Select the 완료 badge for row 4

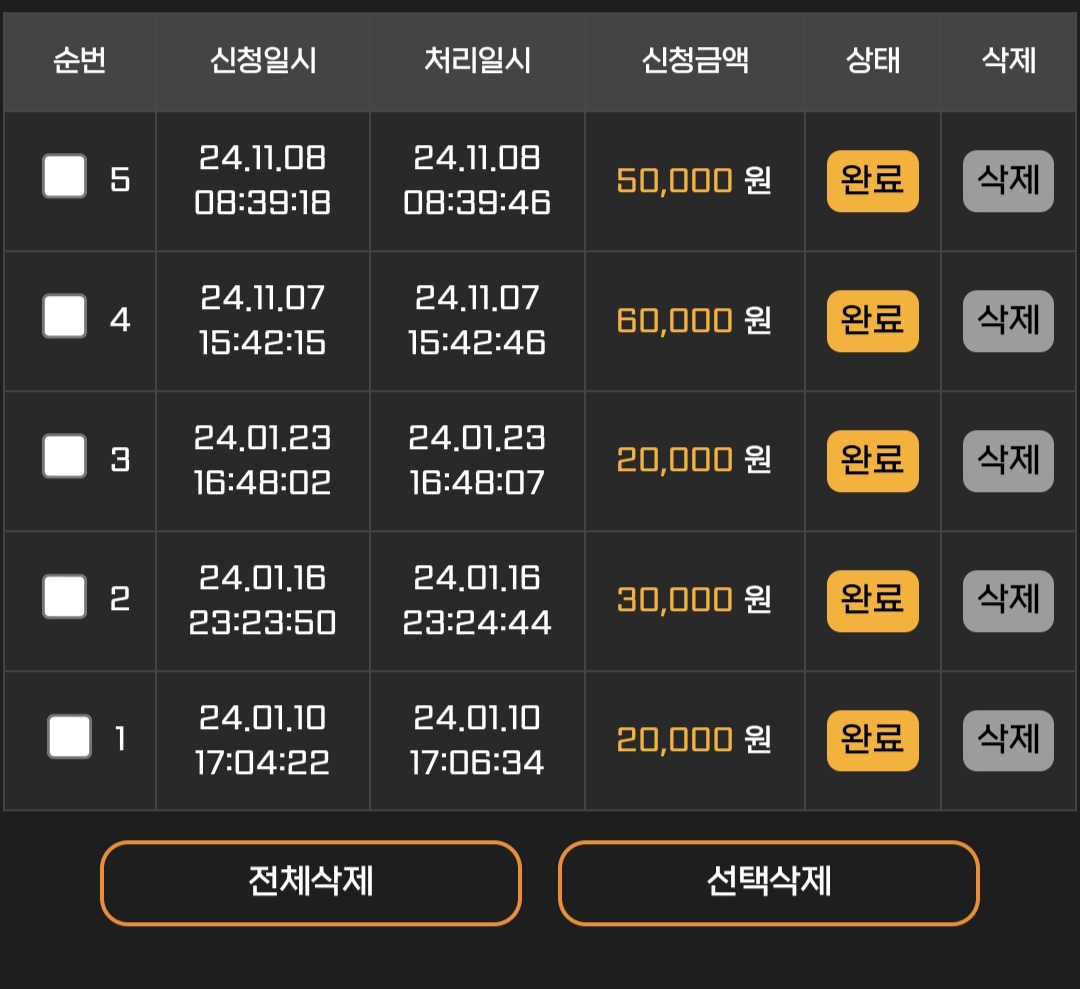[872, 321]
